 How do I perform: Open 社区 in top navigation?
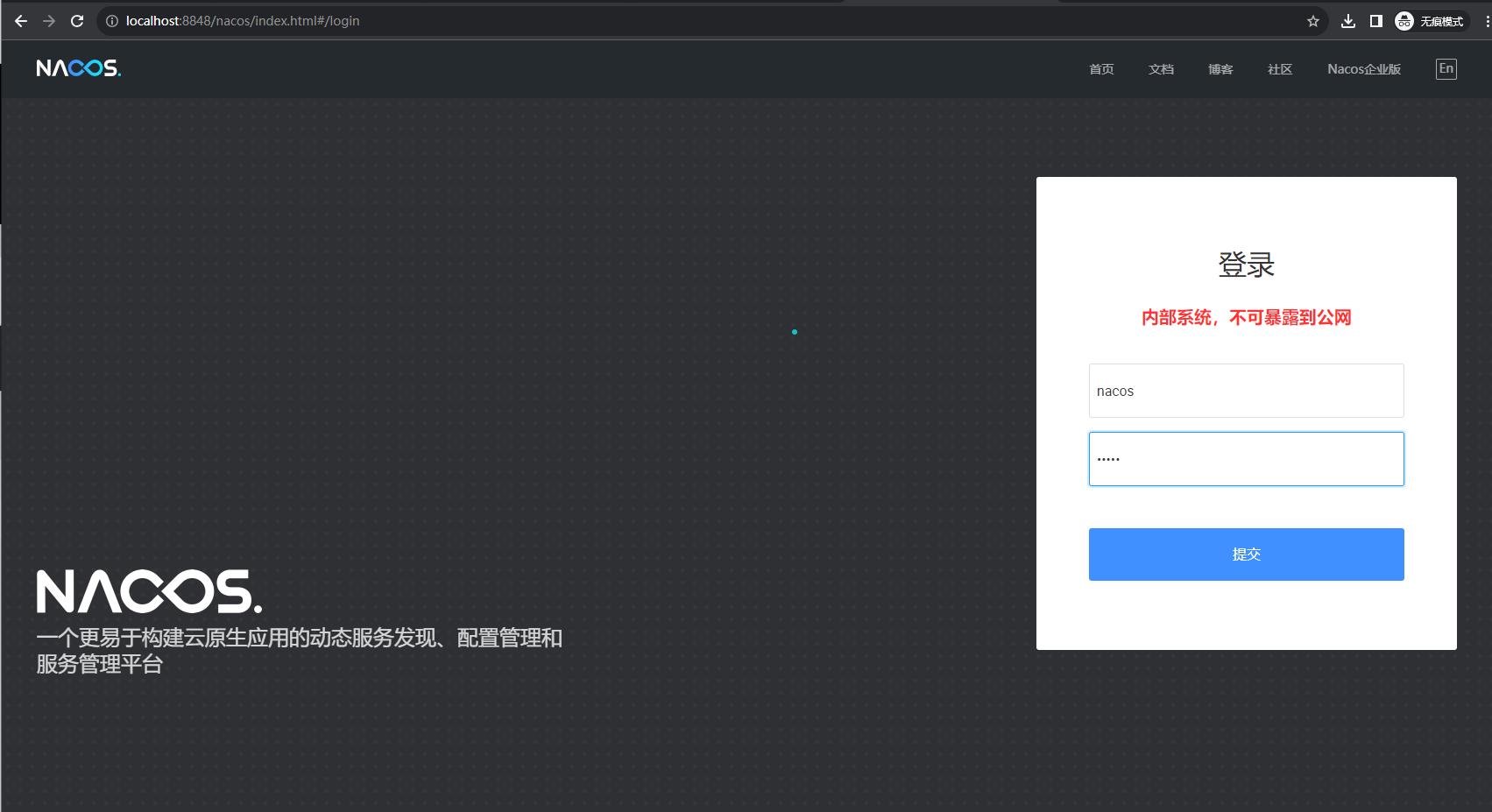pyautogui.click(x=1280, y=69)
